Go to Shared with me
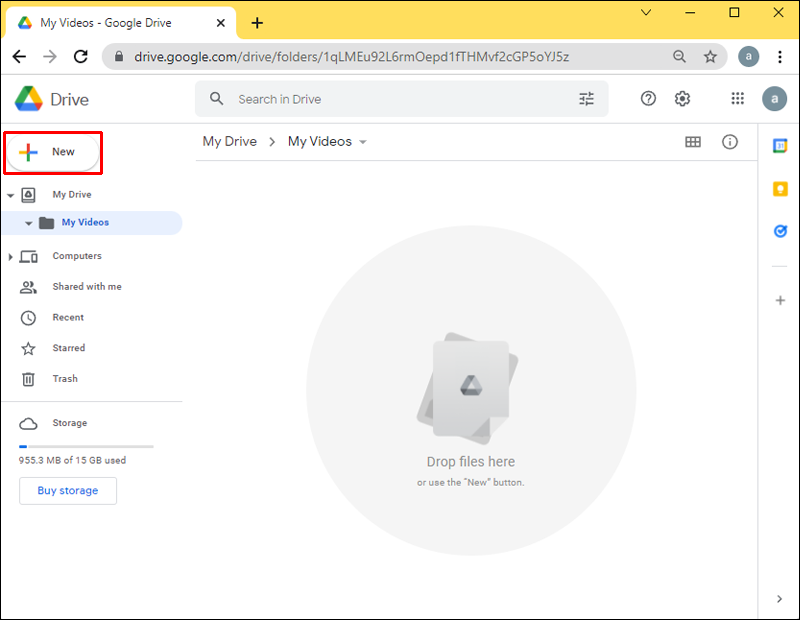Image resolution: width=800 pixels, height=620 pixels. pos(86,287)
